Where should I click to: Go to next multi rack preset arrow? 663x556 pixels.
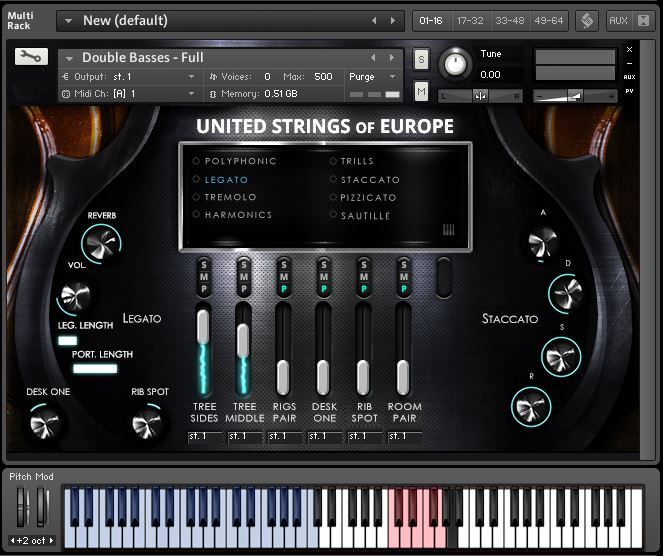[x=393, y=21]
